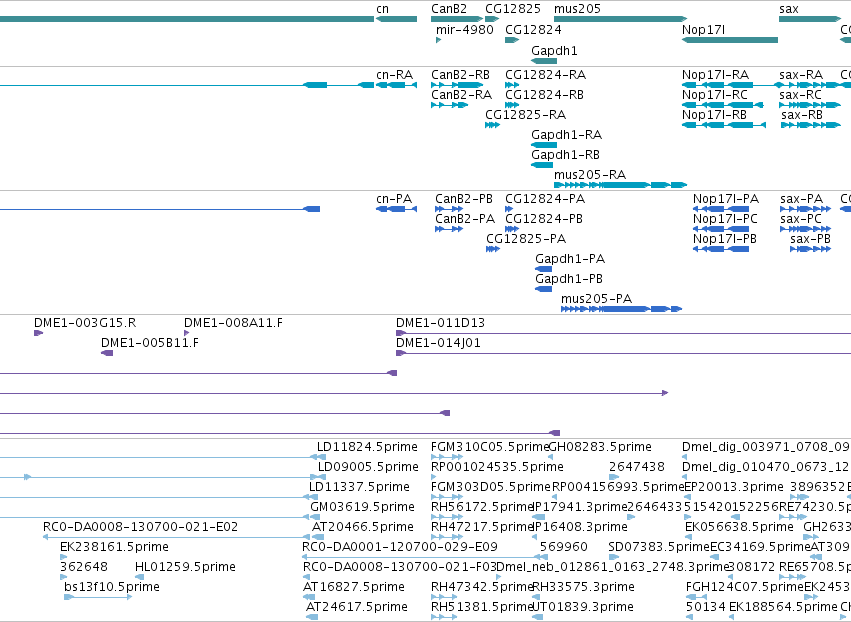Select the CG12825-RA transcript

[492, 125]
